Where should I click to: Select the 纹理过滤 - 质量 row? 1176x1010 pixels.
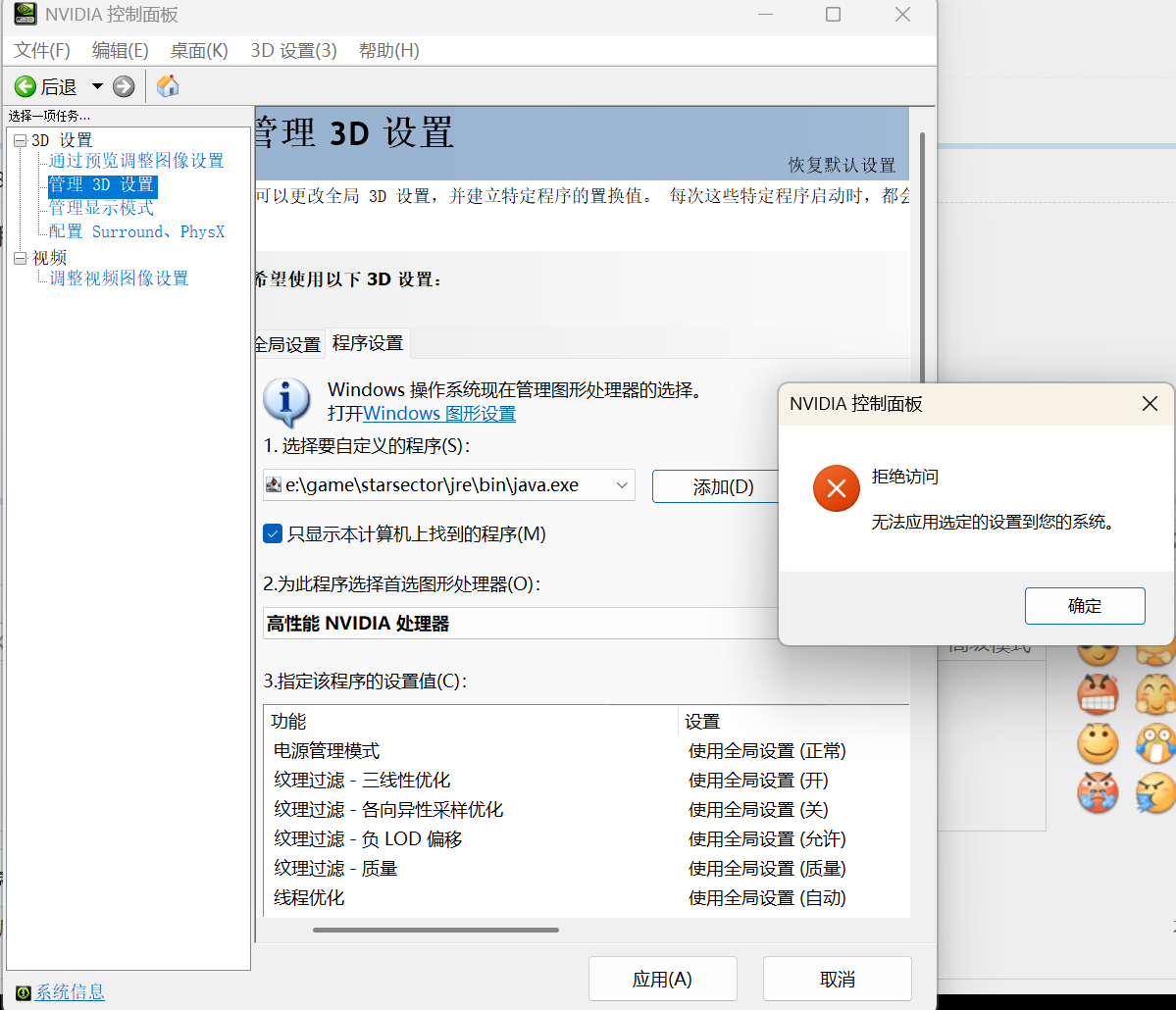tap(587, 868)
